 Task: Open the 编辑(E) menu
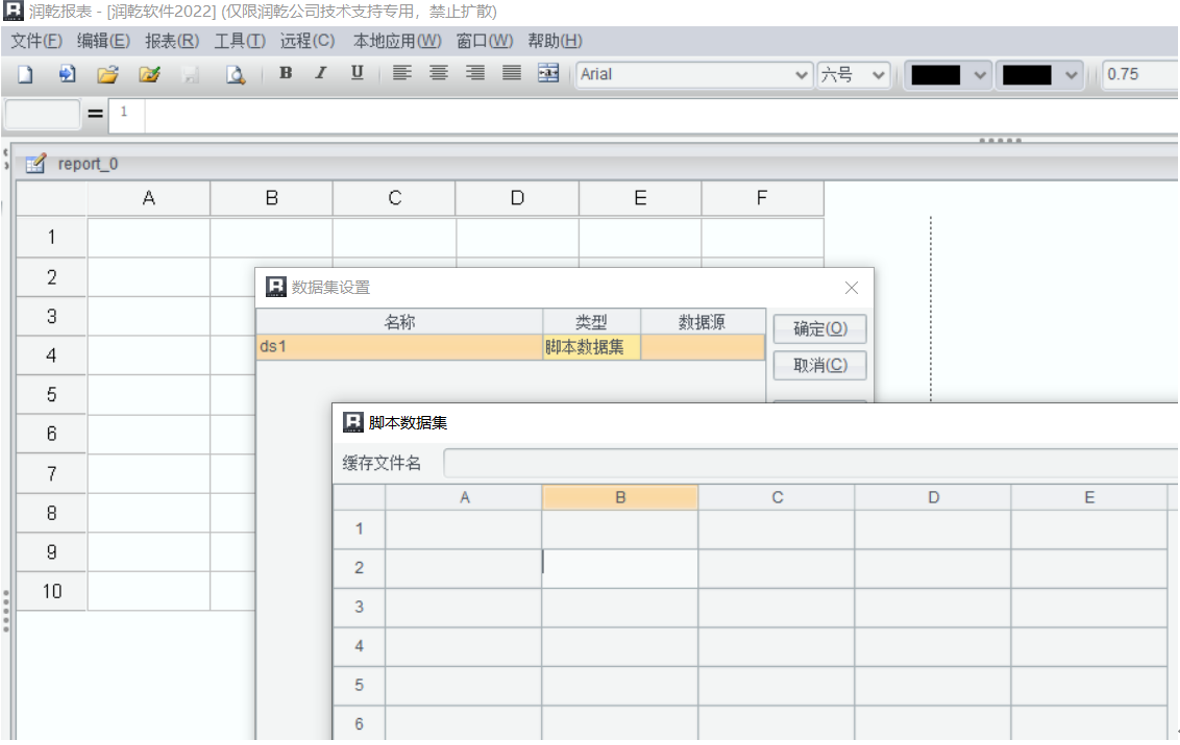(x=103, y=41)
